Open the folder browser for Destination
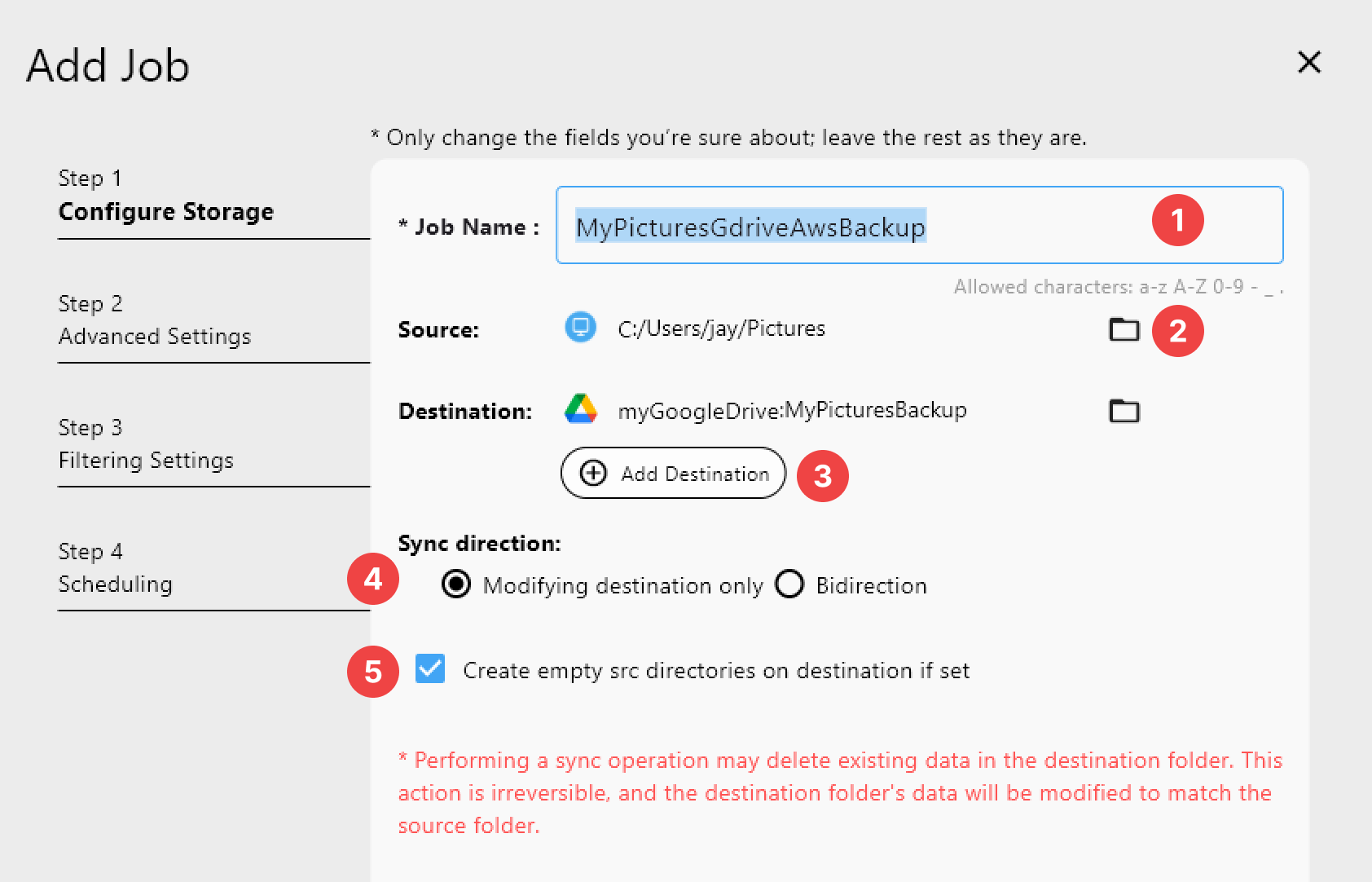This screenshot has width=1372, height=882. tap(1124, 410)
